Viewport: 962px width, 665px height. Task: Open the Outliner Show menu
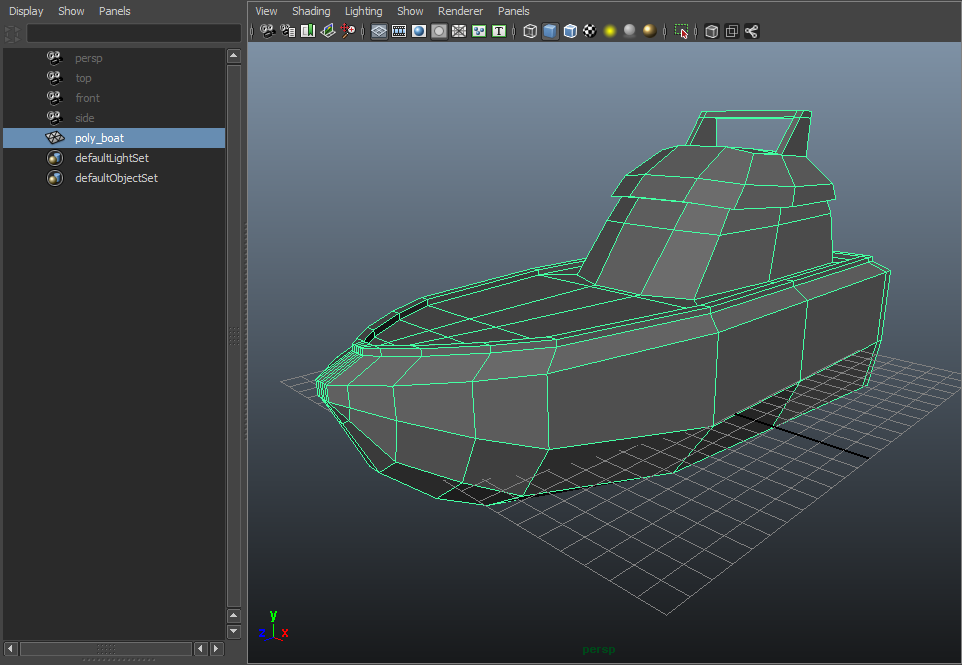coord(71,11)
